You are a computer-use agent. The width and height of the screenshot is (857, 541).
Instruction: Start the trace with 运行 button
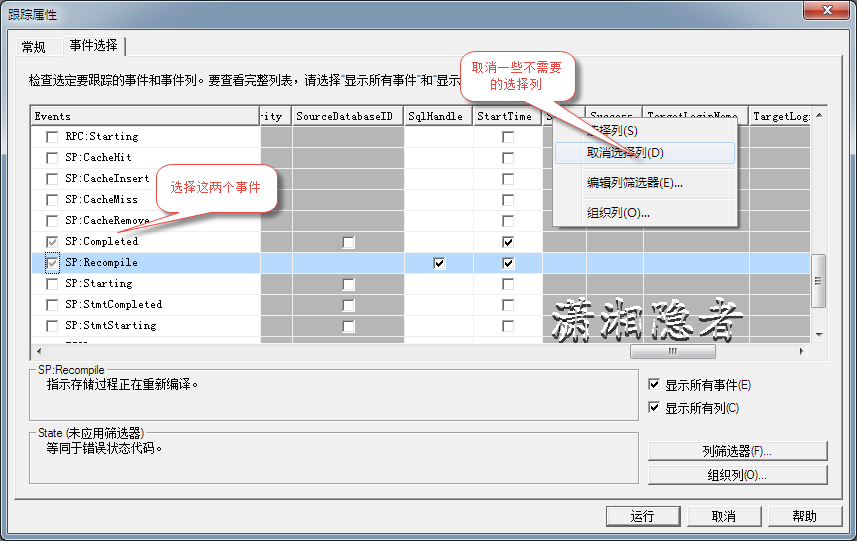click(x=643, y=516)
